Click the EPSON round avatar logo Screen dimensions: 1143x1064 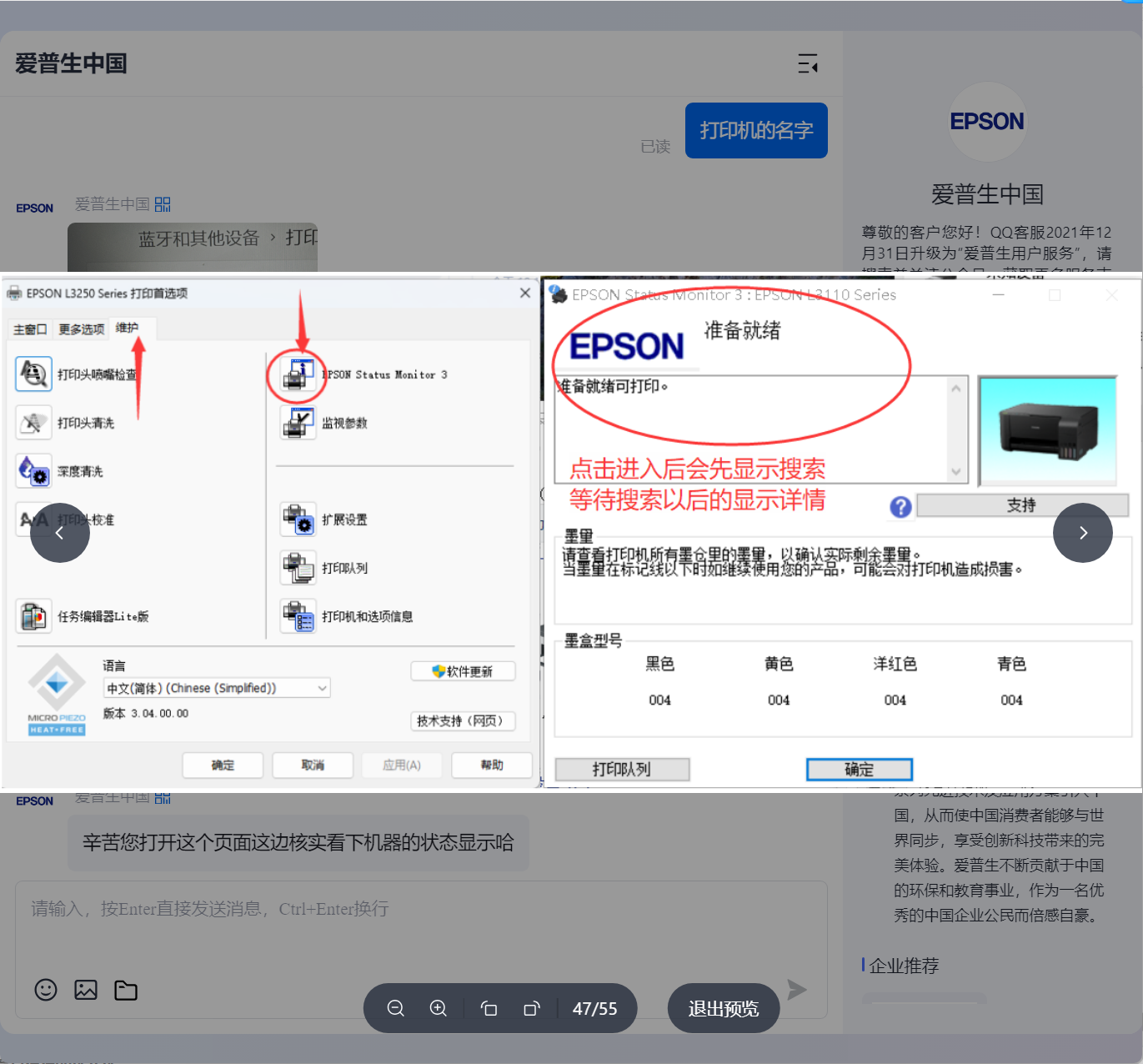coord(987,122)
